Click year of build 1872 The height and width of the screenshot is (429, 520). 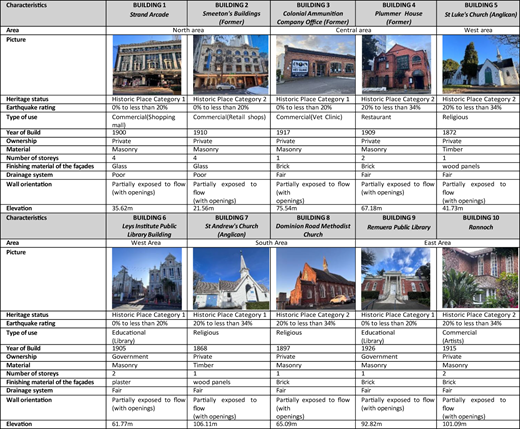(x=449, y=133)
